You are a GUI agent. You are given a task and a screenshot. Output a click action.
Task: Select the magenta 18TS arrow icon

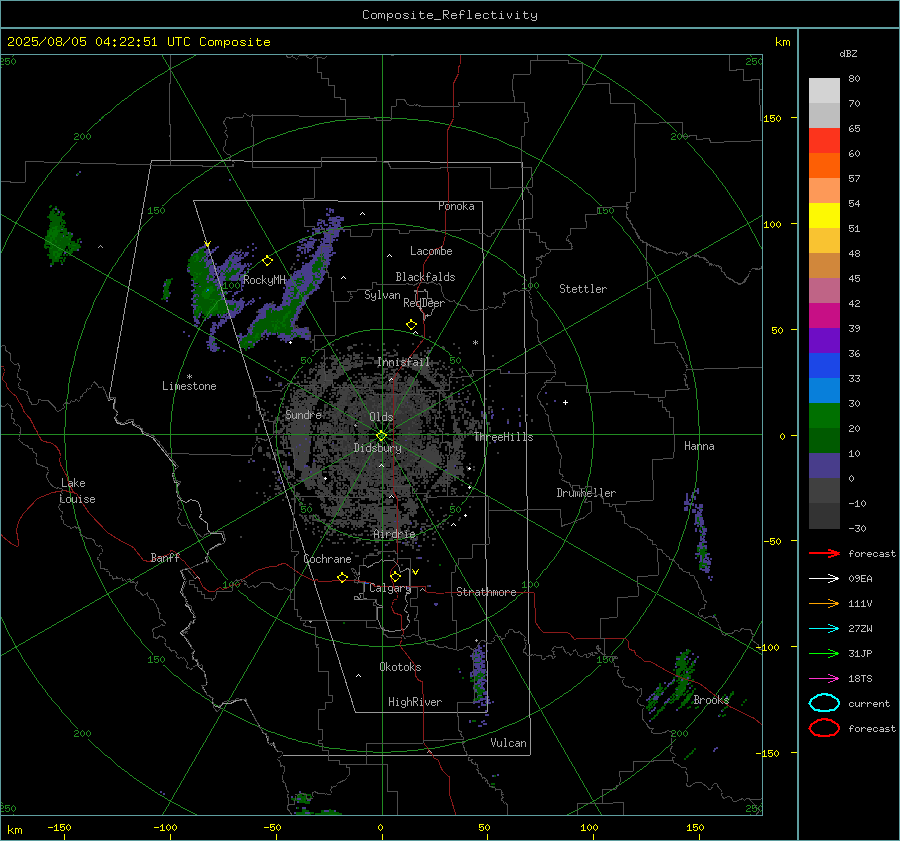[824, 679]
